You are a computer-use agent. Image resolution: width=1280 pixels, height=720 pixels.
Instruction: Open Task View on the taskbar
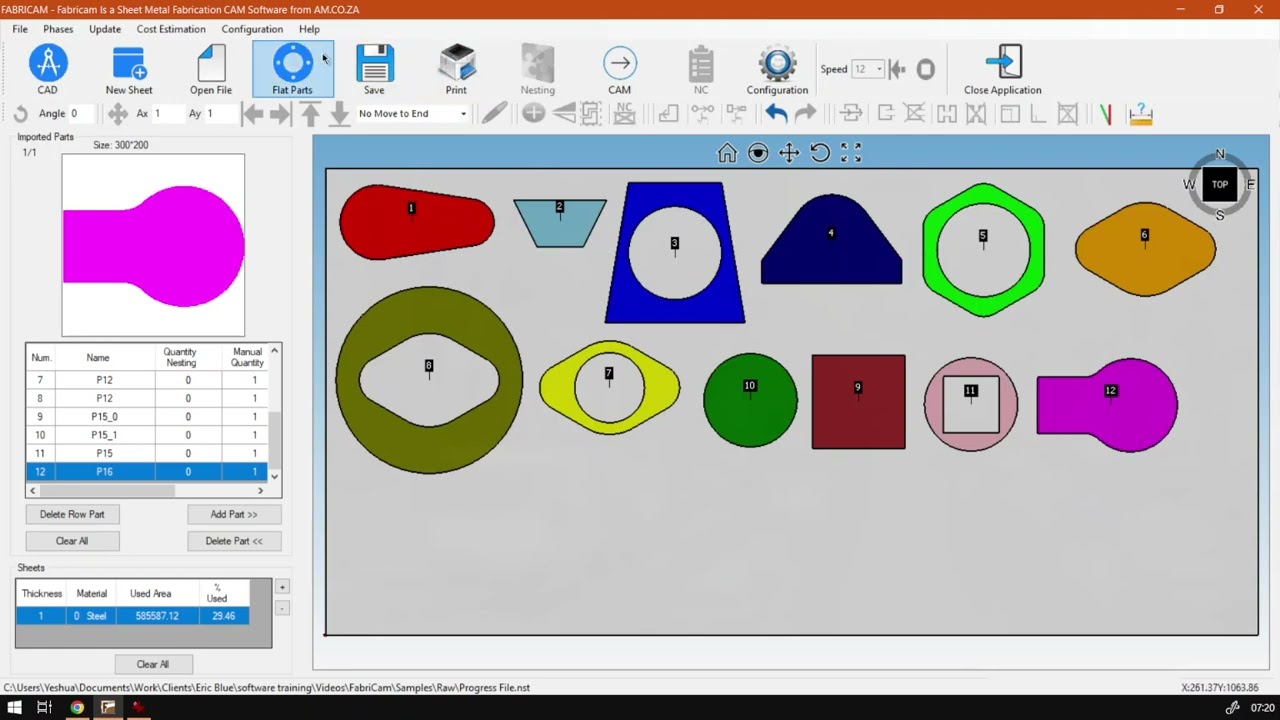coord(44,708)
